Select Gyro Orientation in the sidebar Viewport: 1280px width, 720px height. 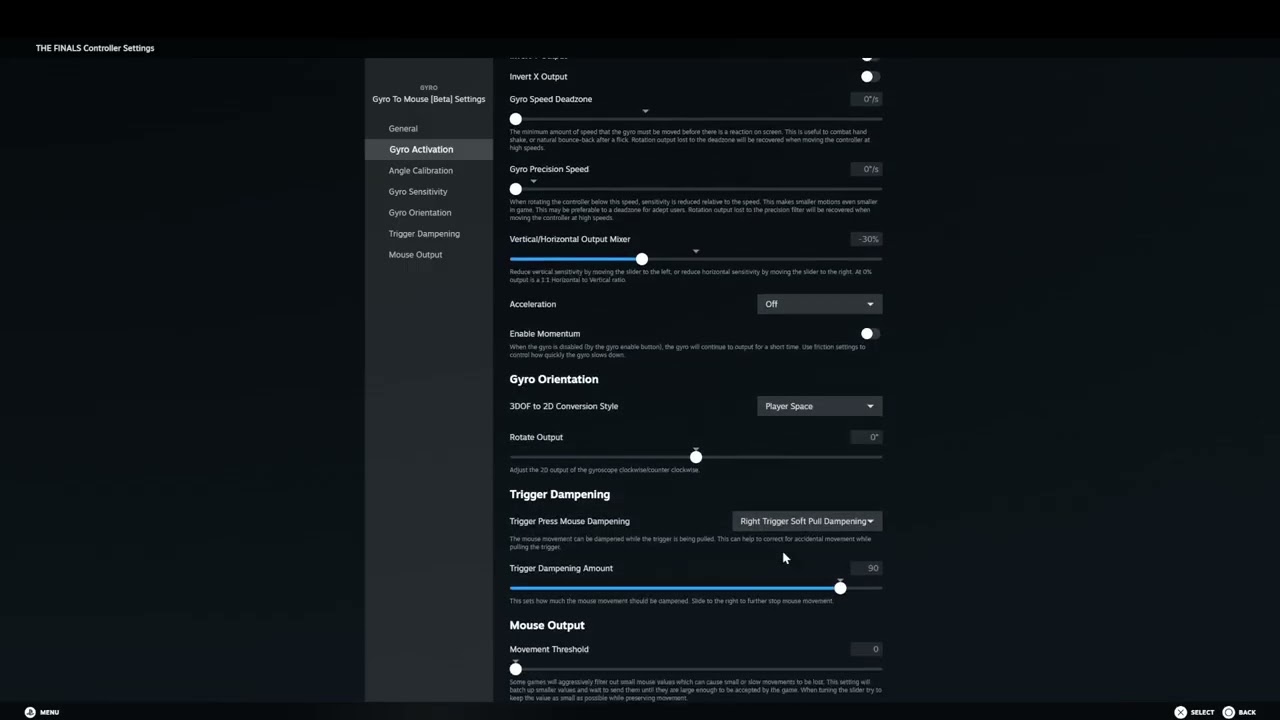click(x=428, y=212)
